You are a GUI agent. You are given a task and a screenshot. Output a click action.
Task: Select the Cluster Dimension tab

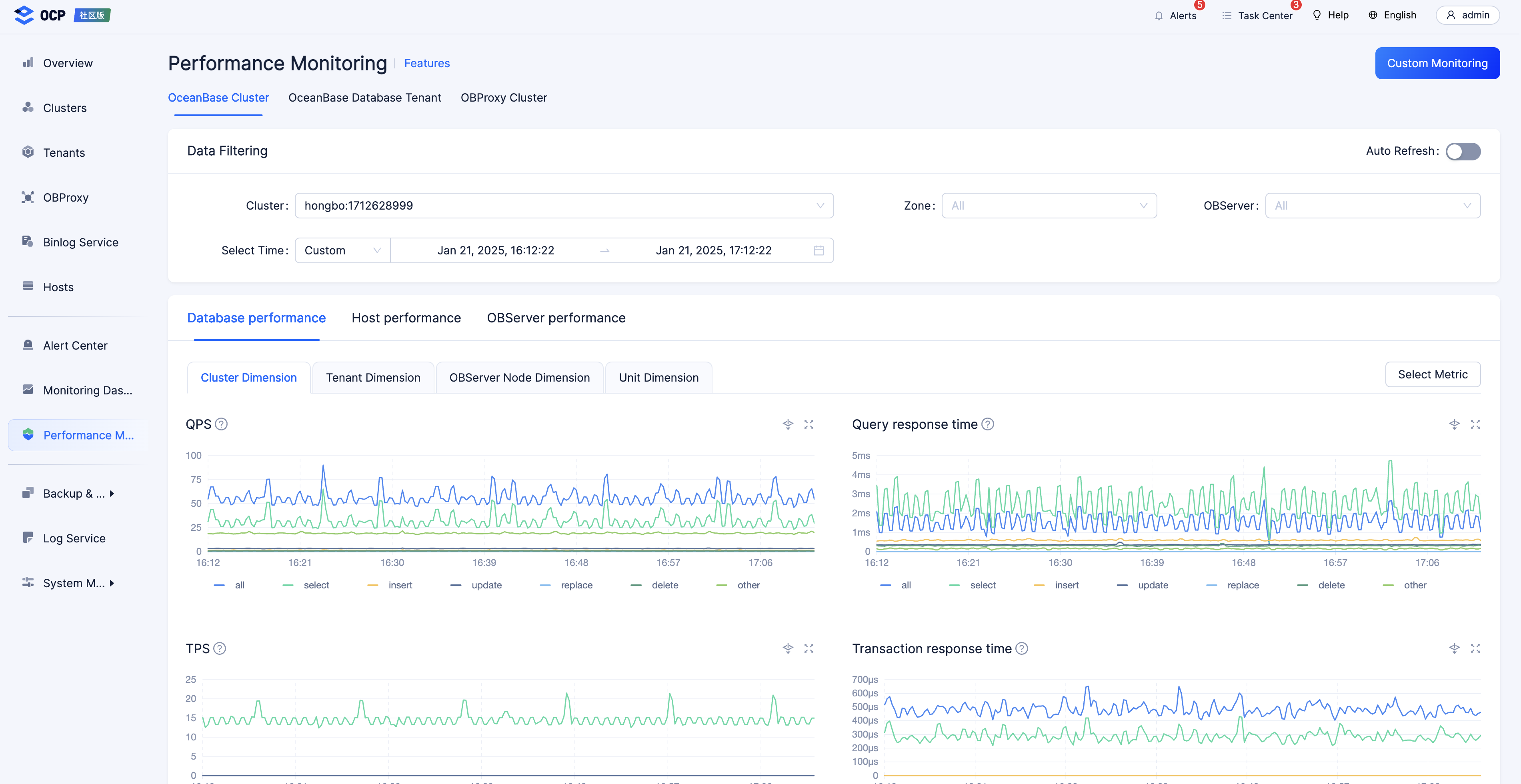(x=248, y=378)
